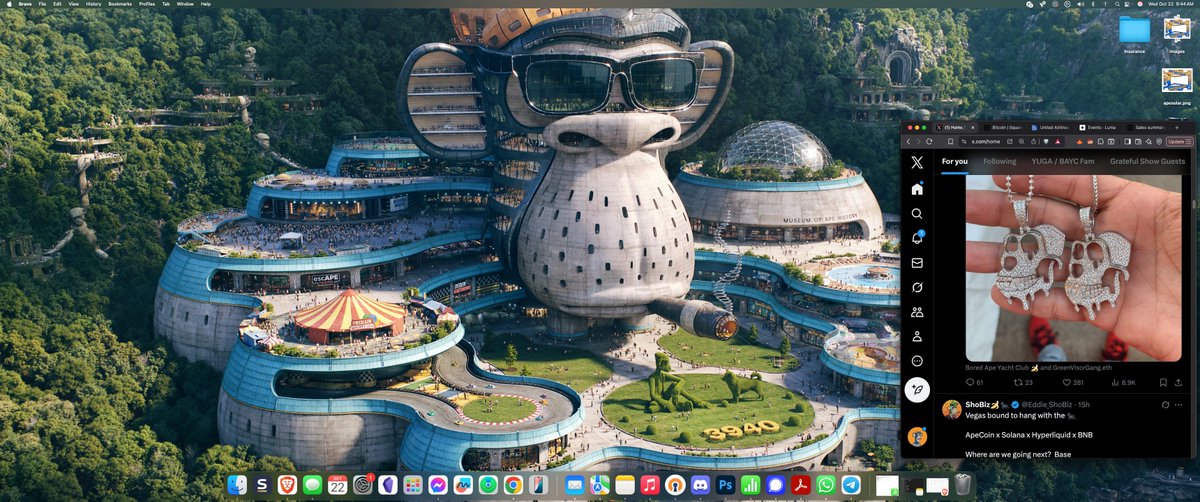Switch to the Following tab
The image size is (1200, 502).
999,161
